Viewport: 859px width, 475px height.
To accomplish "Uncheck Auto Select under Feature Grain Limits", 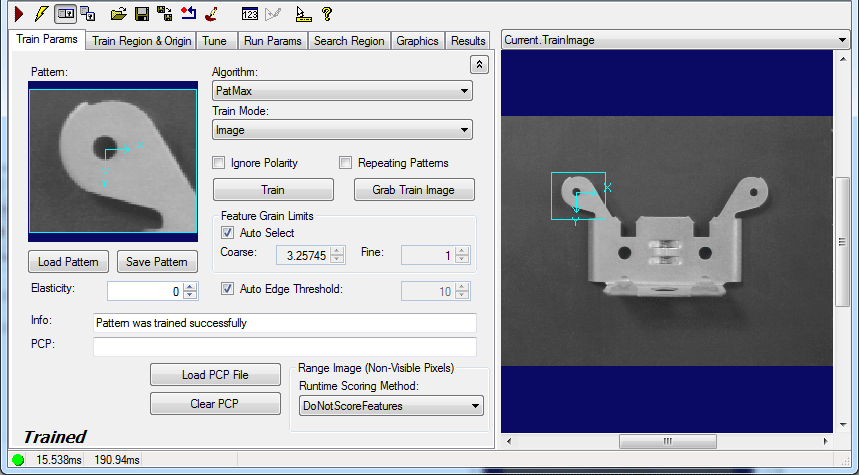I will pyautogui.click(x=227, y=233).
